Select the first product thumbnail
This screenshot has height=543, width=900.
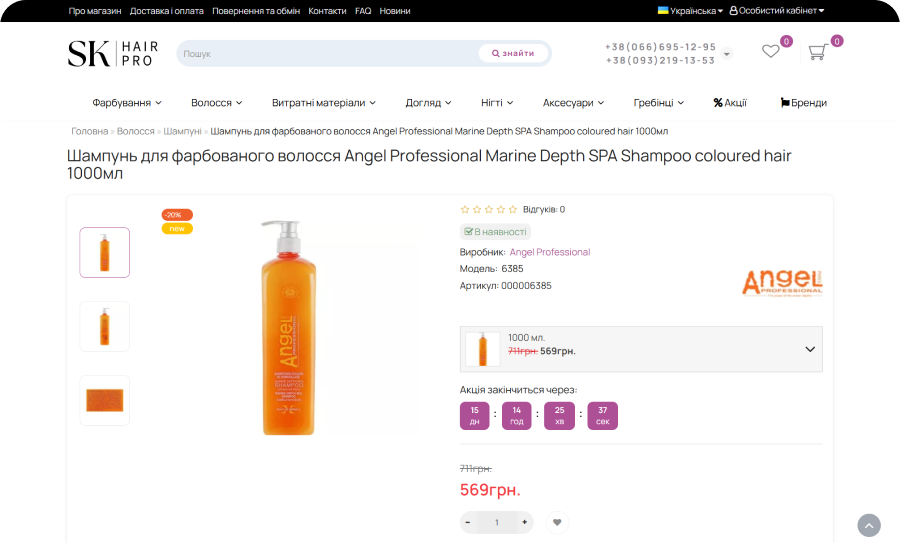(104, 253)
